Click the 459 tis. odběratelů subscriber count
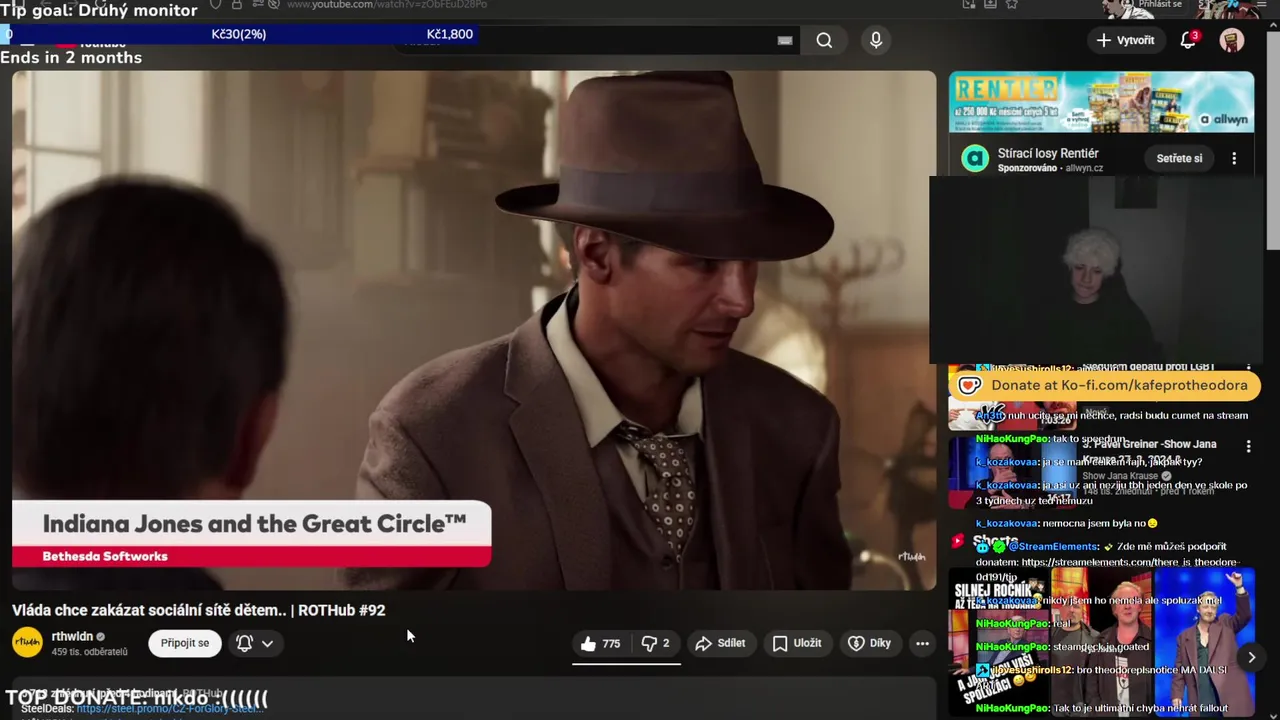The height and width of the screenshot is (720, 1280). click(90, 652)
